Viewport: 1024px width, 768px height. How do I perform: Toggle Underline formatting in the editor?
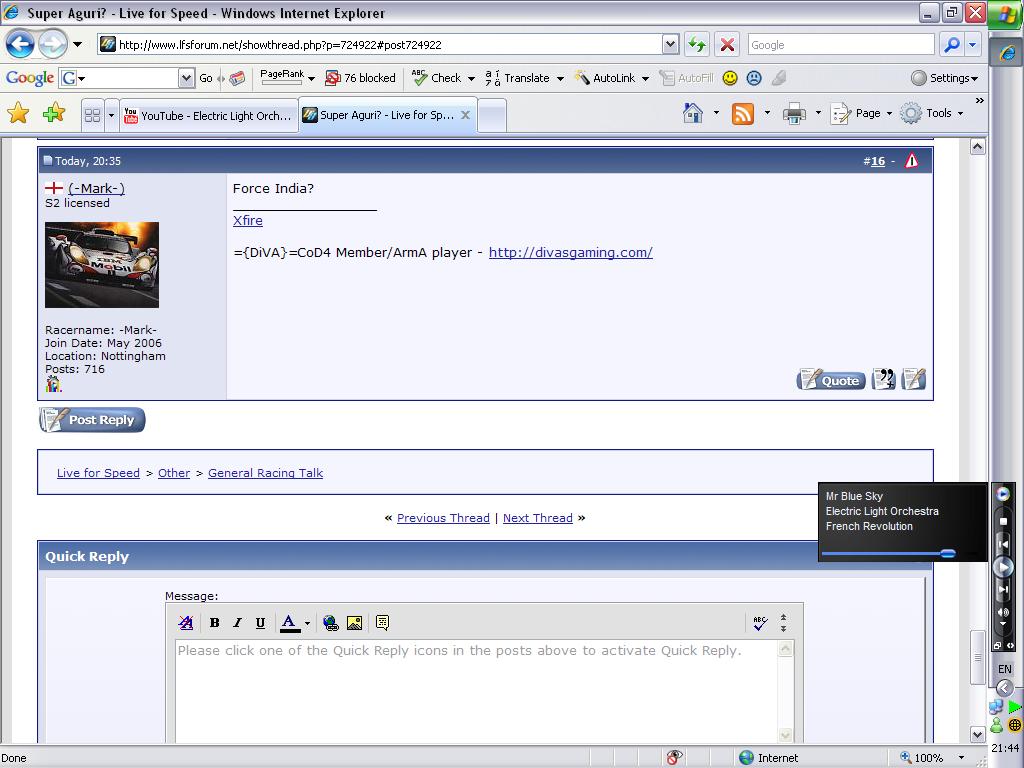coord(260,623)
